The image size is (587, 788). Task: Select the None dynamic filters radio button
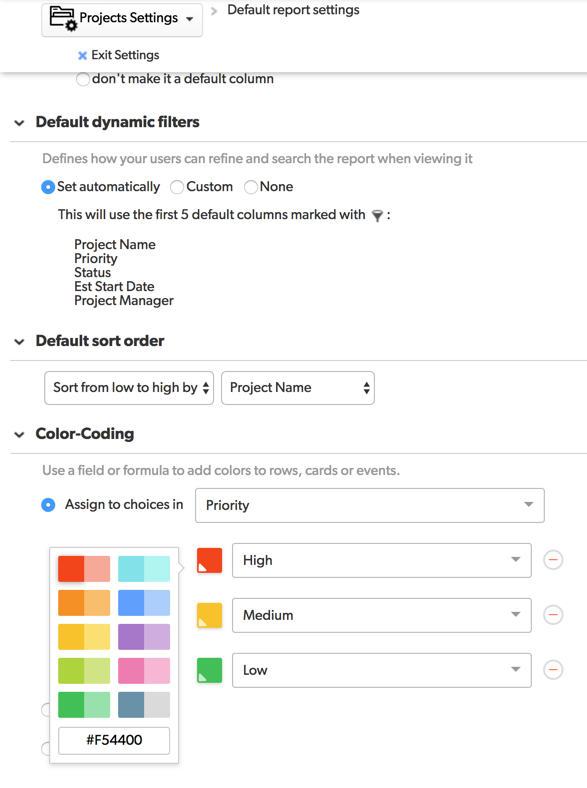tap(251, 187)
